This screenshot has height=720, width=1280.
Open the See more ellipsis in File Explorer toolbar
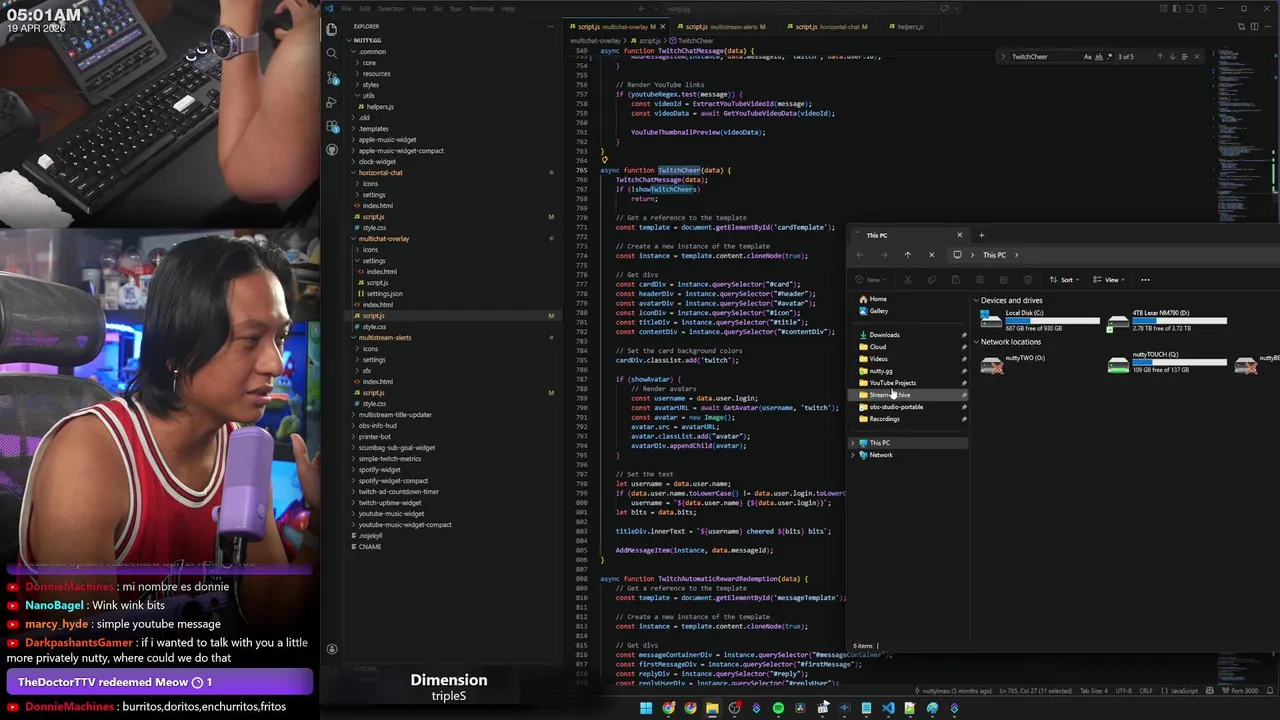tap(1145, 280)
